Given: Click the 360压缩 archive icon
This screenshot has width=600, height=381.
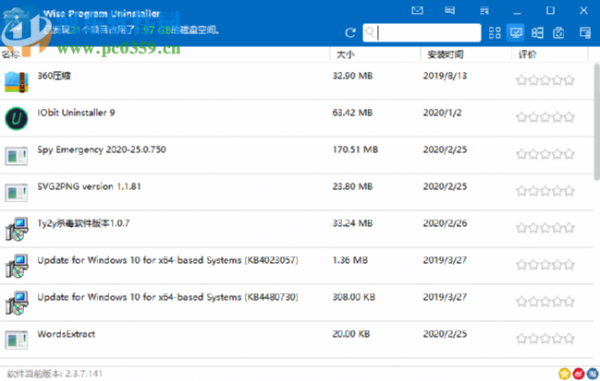Looking at the screenshot, I should 16,82.
